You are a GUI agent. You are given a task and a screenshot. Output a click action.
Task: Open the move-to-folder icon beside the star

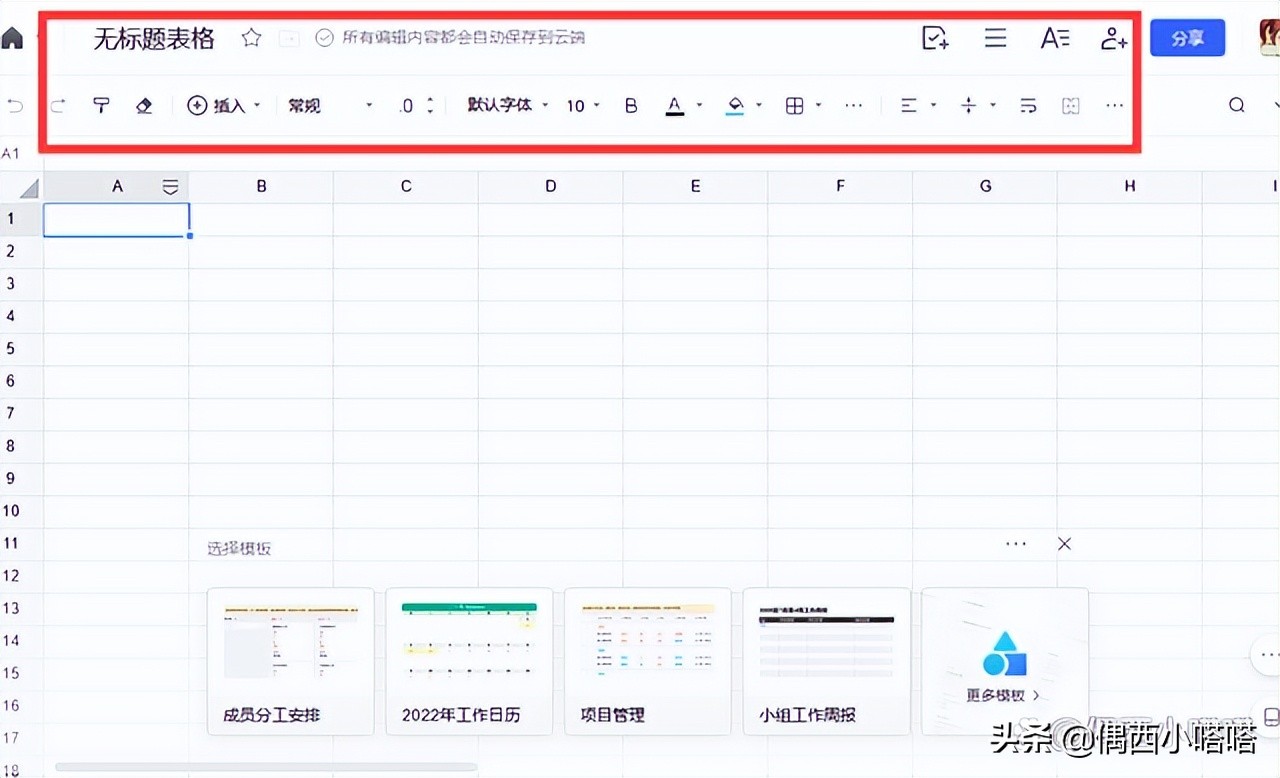click(x=289, y=38)
